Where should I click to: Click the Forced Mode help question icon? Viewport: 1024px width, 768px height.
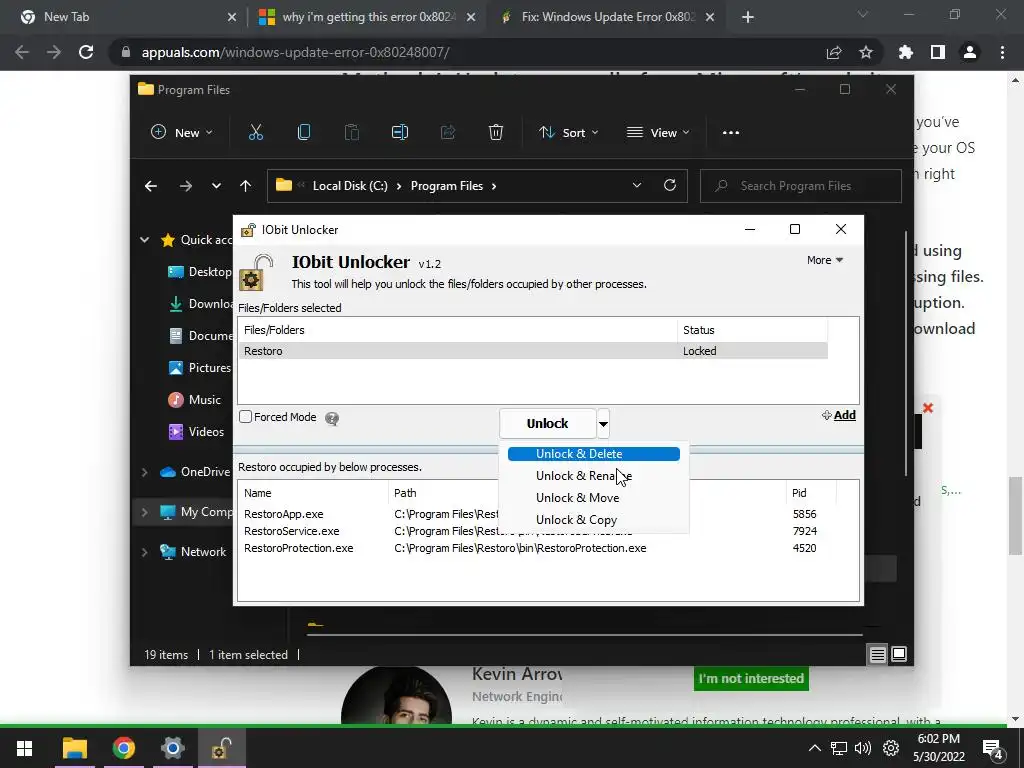(x=332, y=419)
